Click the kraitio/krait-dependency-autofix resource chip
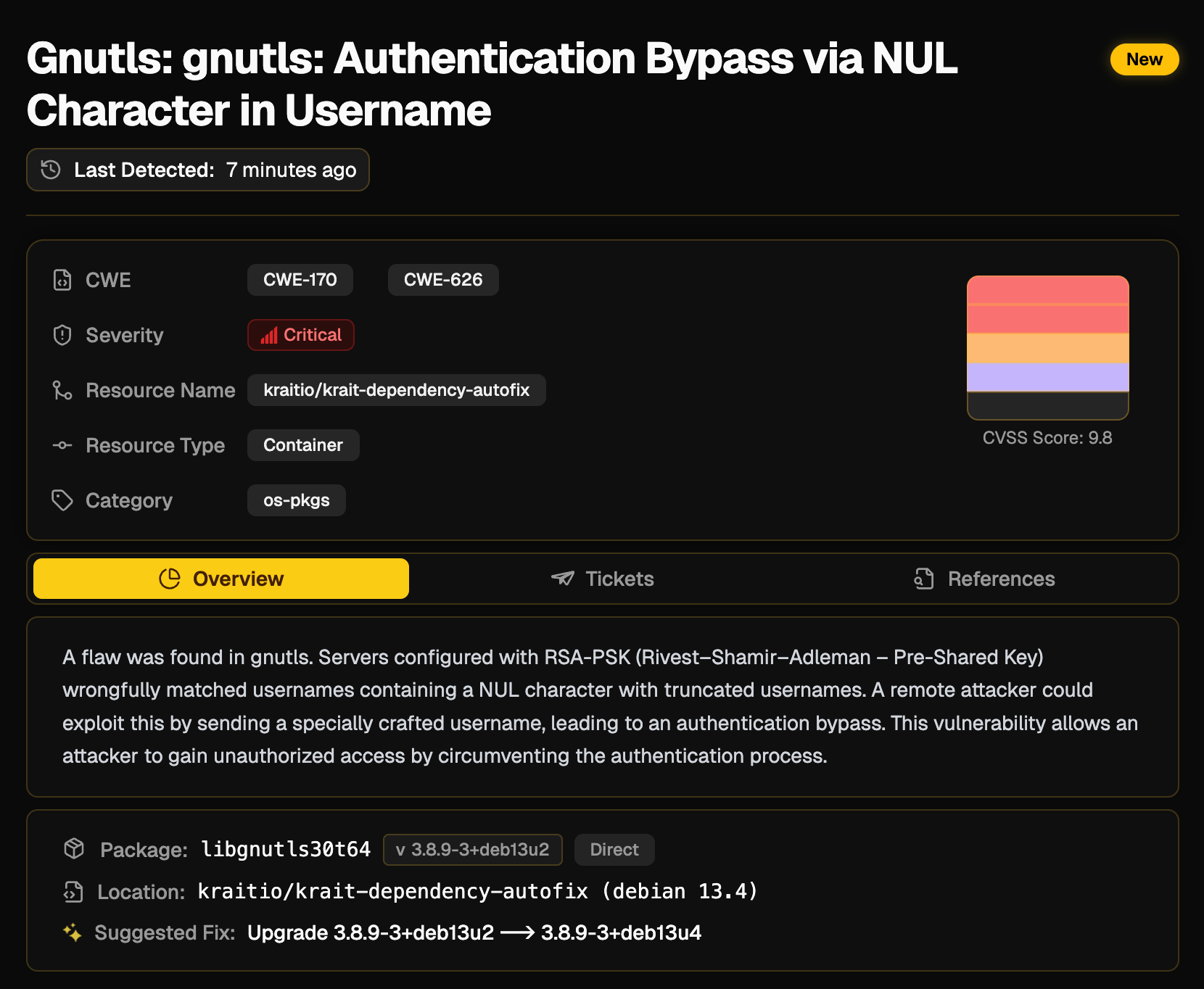Image resolution: width=1204 pixels, height=989 pixels. coord(397,390)
